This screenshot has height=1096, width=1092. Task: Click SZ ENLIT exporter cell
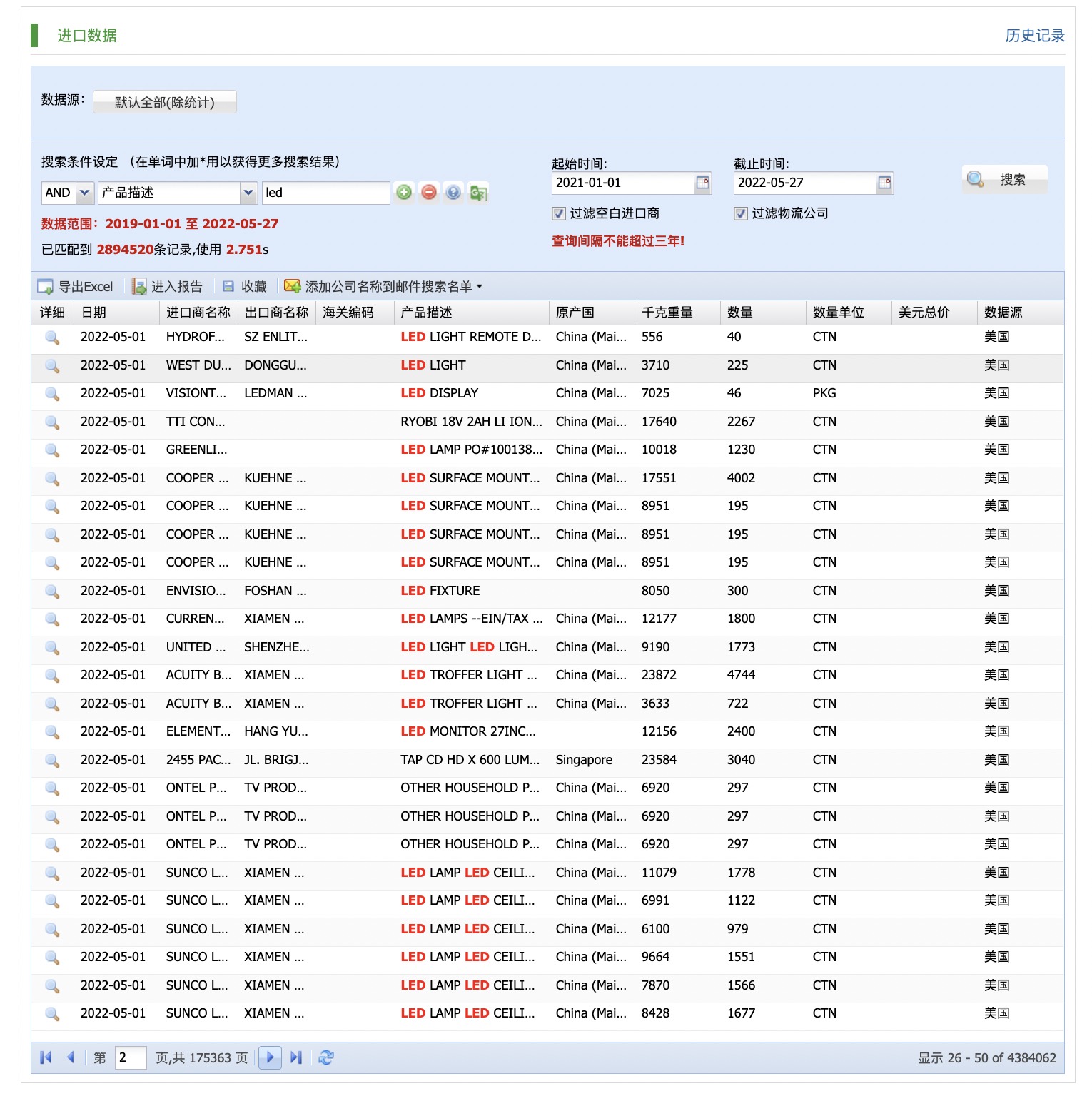[276, 337]
